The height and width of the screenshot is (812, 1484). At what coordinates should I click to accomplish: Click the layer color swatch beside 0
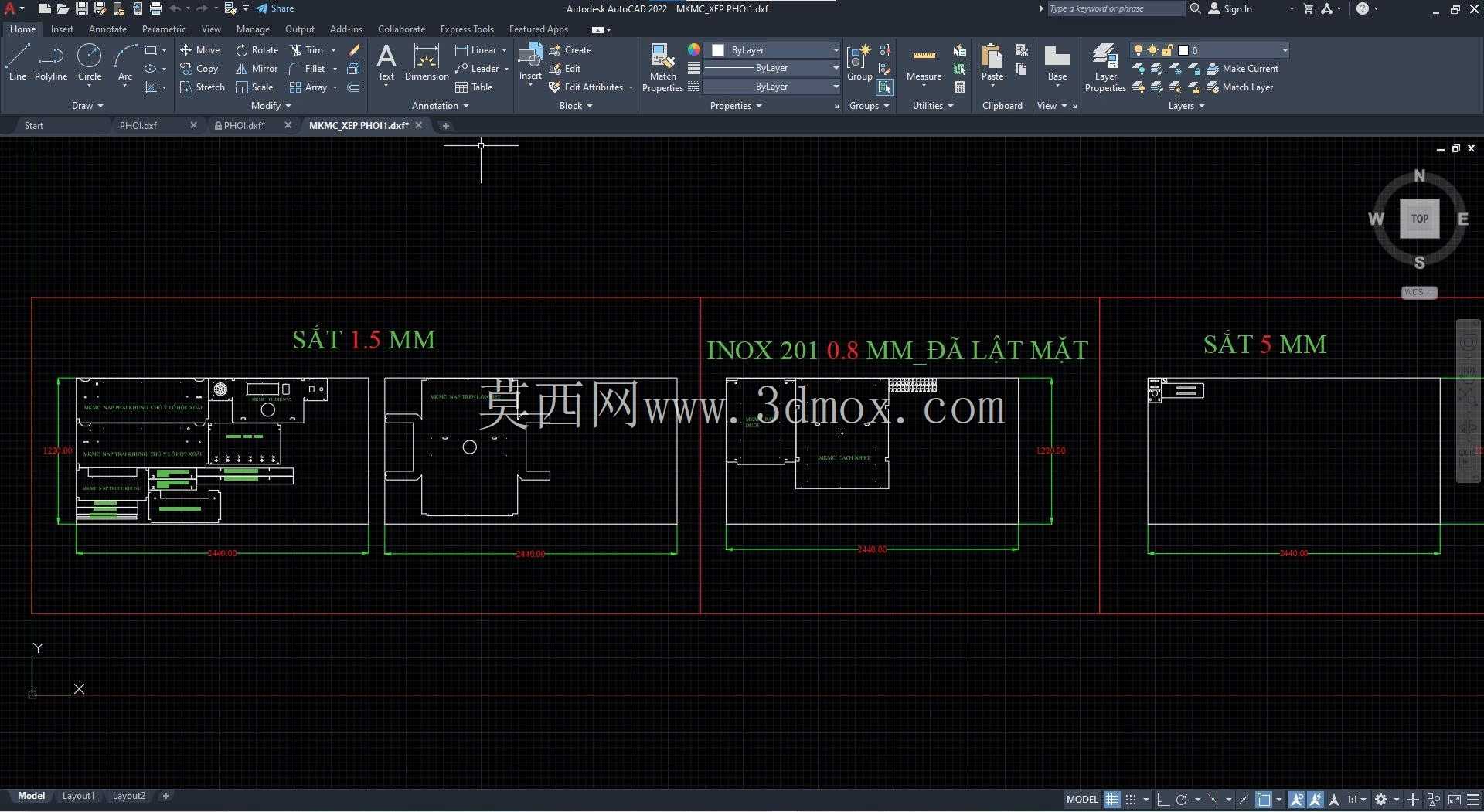click(1183, 50)
